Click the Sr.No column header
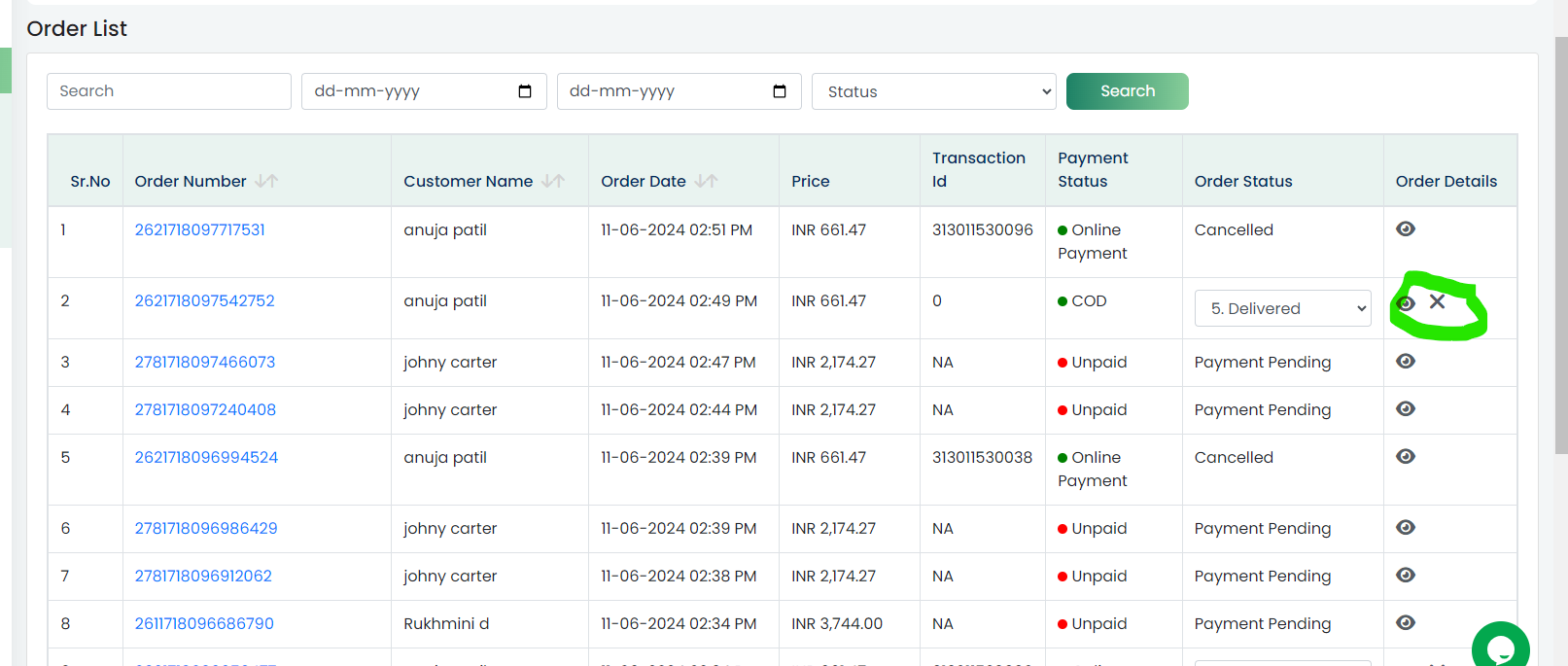The width and height of the screenshot is (1568, 666). (90, 181)
